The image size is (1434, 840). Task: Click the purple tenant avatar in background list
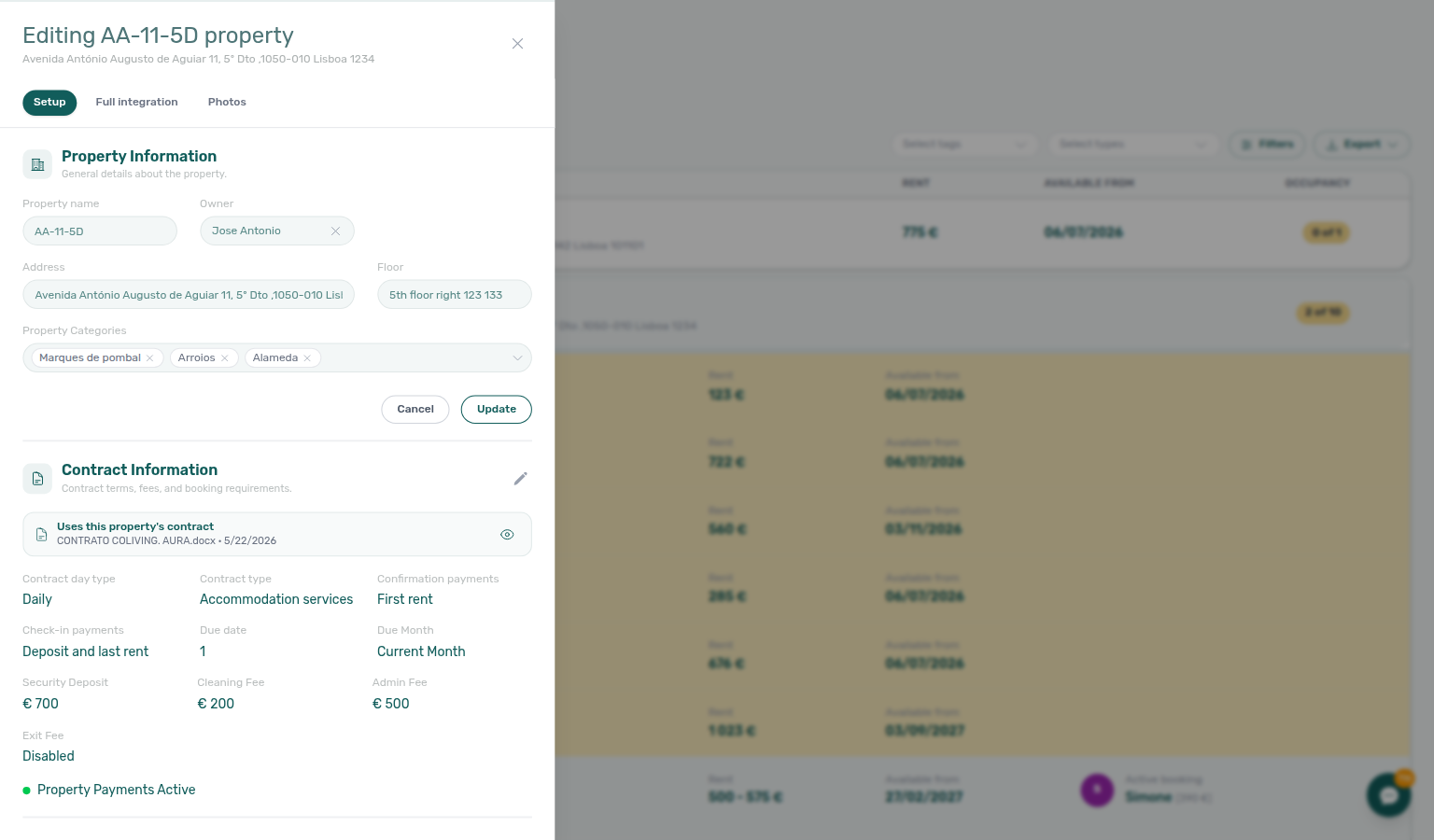[x=1097, y=791]
